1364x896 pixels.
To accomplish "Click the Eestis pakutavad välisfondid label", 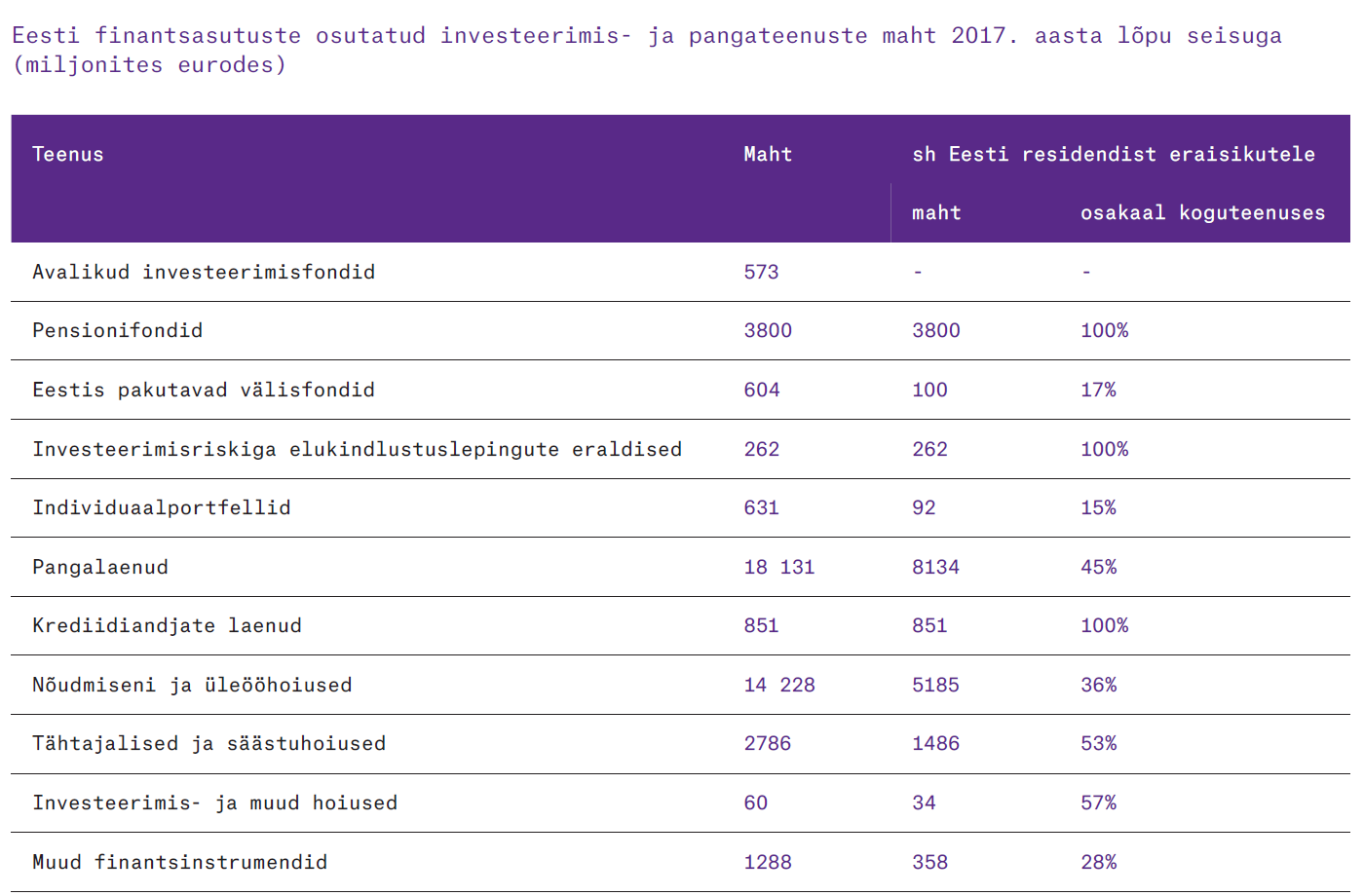I will click(204, 390).
